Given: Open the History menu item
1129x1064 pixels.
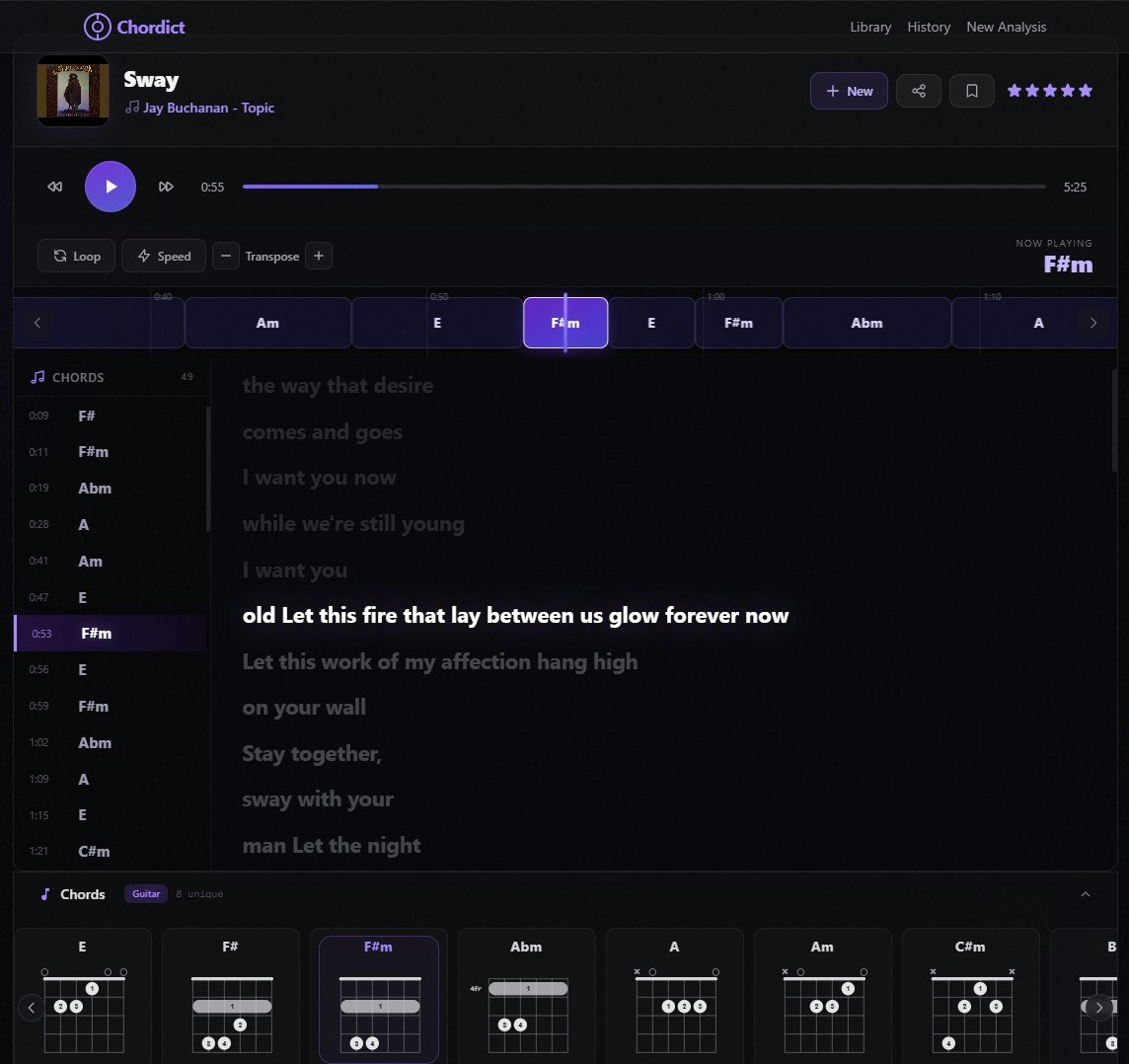Looking at the screenshot, I should [928, 27].
